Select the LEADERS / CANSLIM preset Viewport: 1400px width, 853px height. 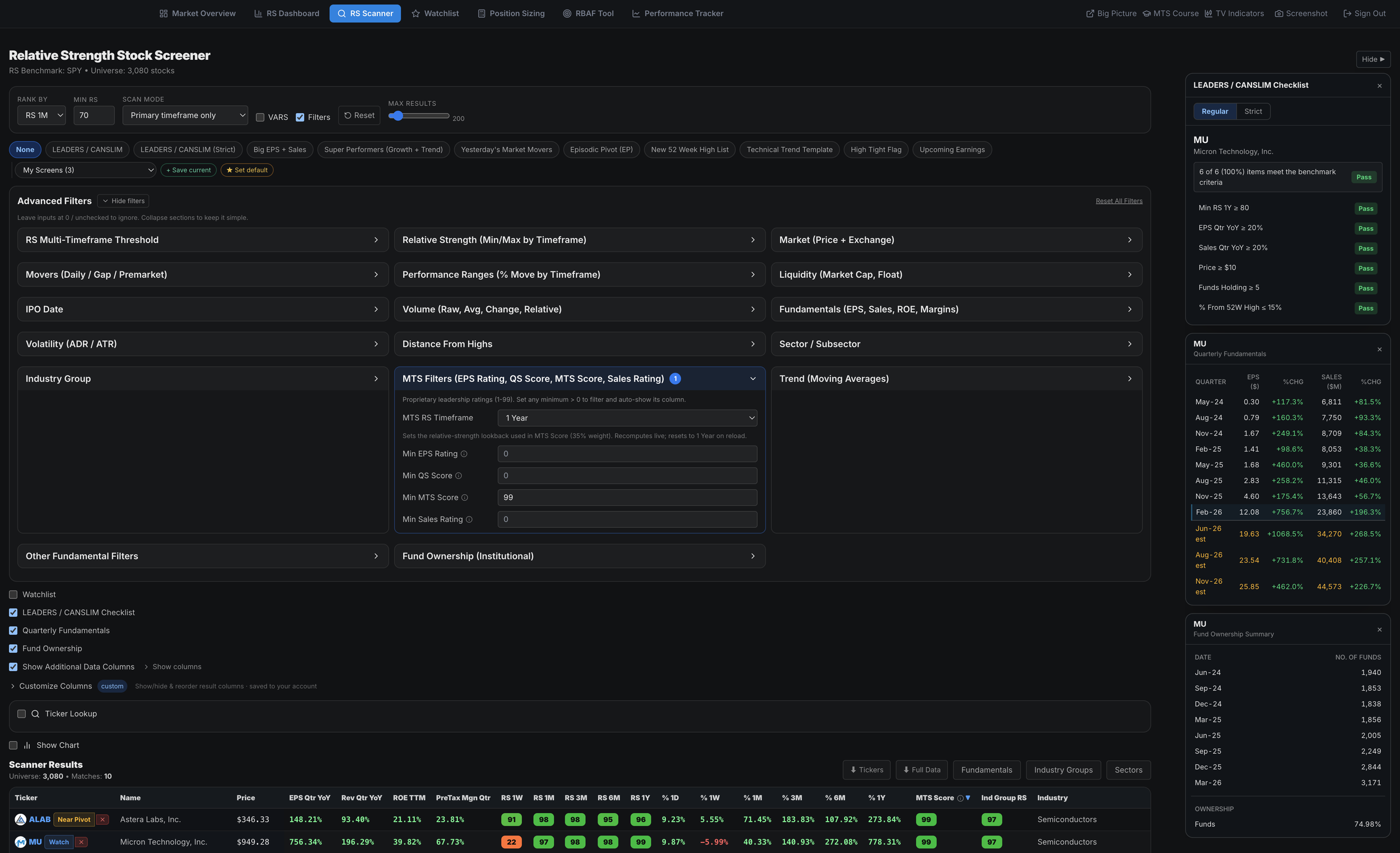pos(87,149)
